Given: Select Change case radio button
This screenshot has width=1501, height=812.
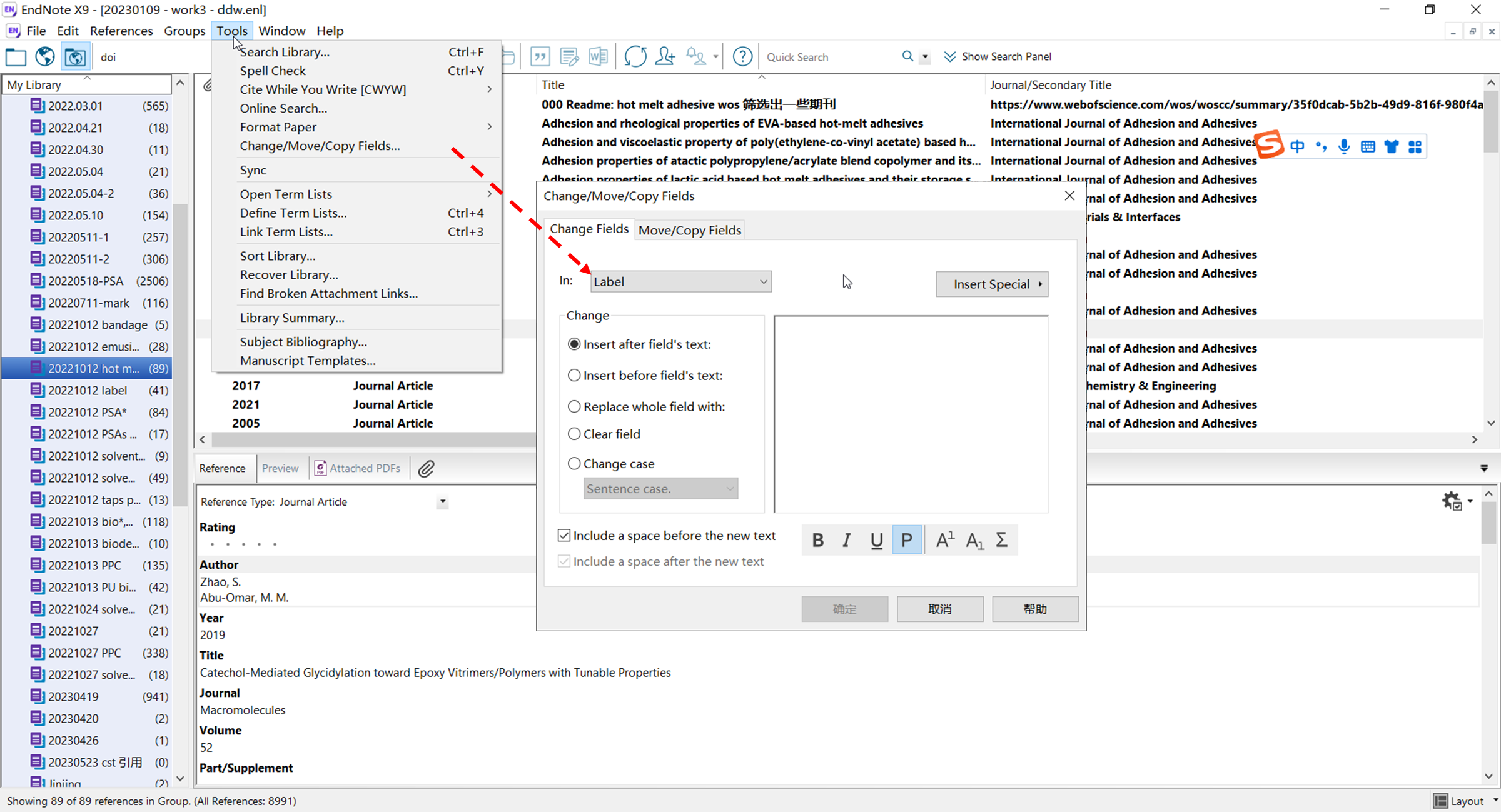Looking at the screenshot, I should (574, 464).
